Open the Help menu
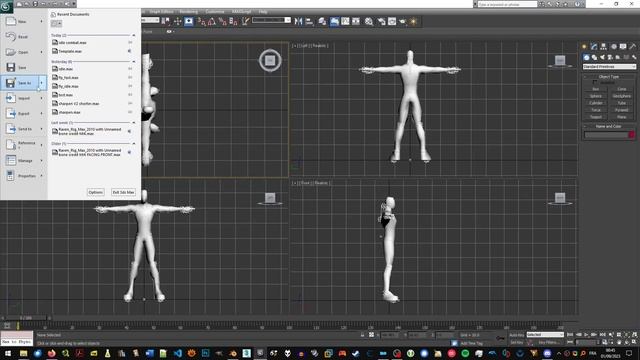 [263, 12]
